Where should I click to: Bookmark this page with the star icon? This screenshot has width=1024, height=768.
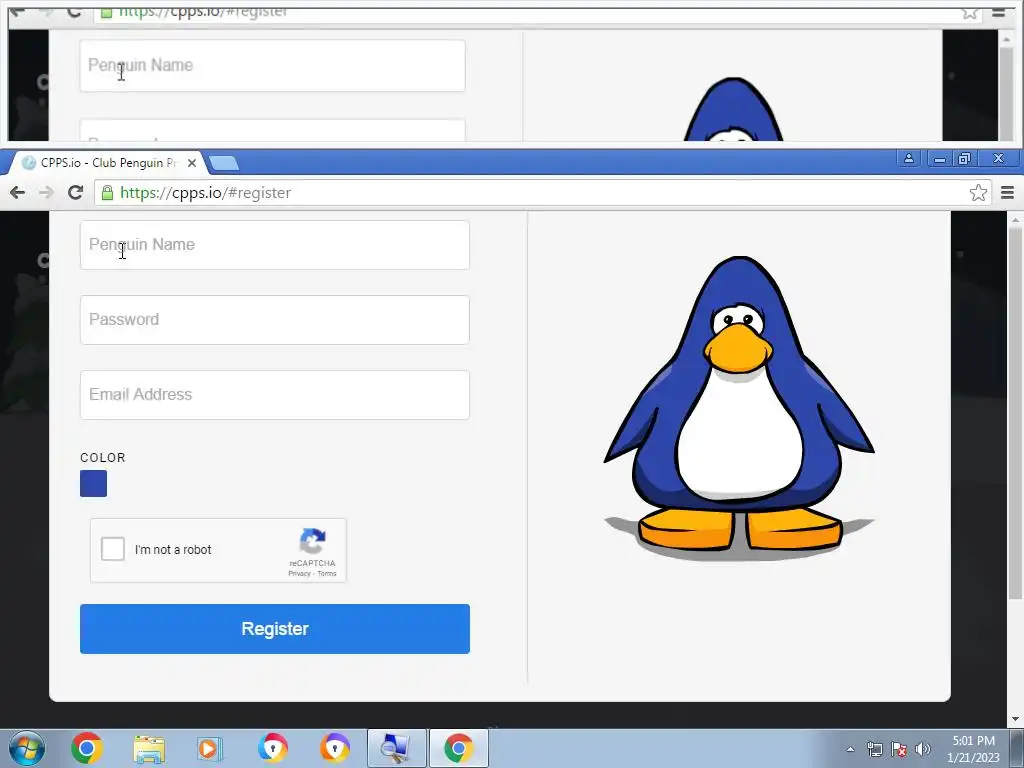[978, 193]
